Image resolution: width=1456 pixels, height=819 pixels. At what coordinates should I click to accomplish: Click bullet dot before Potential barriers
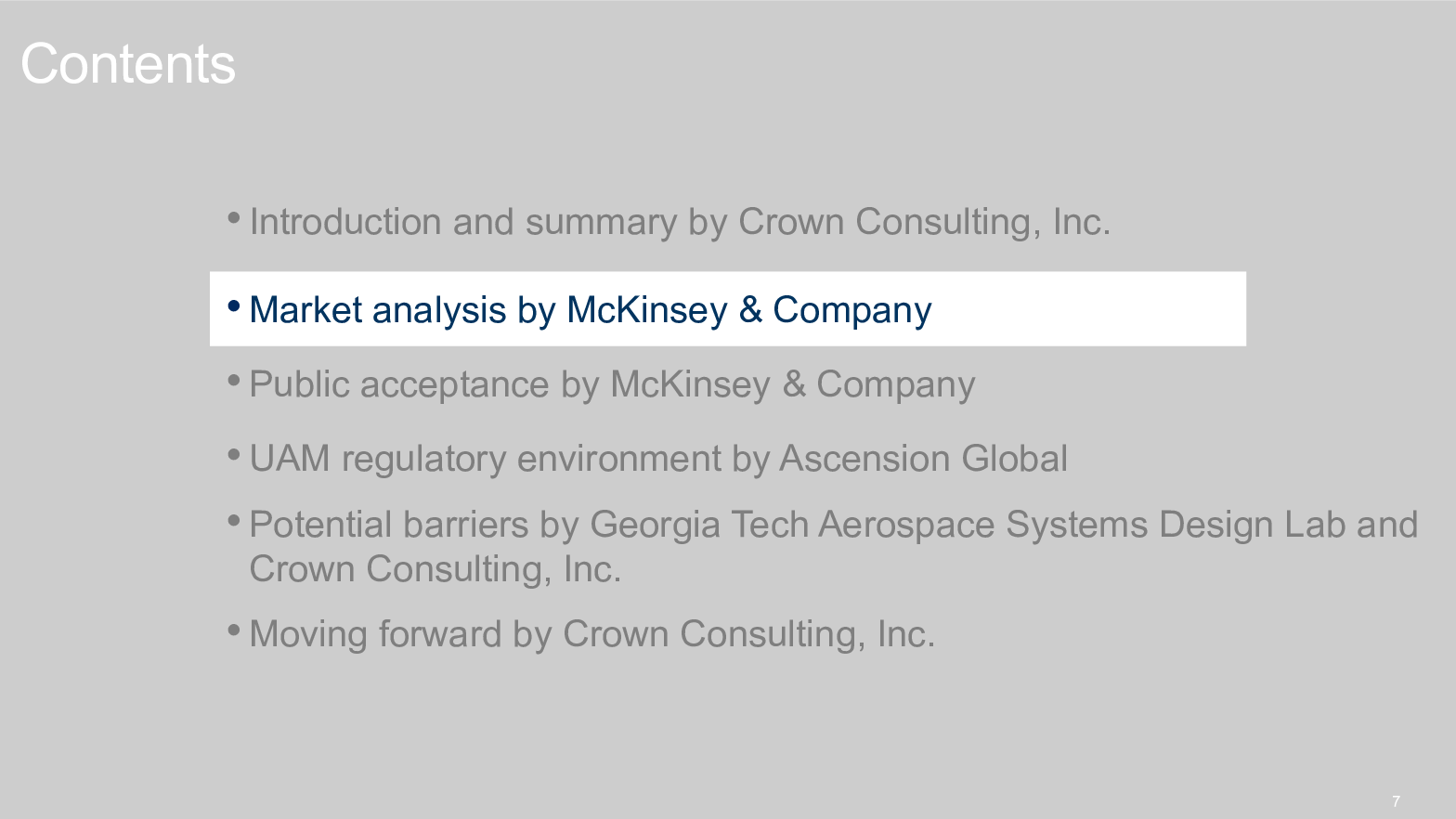[x=234, y=520]
